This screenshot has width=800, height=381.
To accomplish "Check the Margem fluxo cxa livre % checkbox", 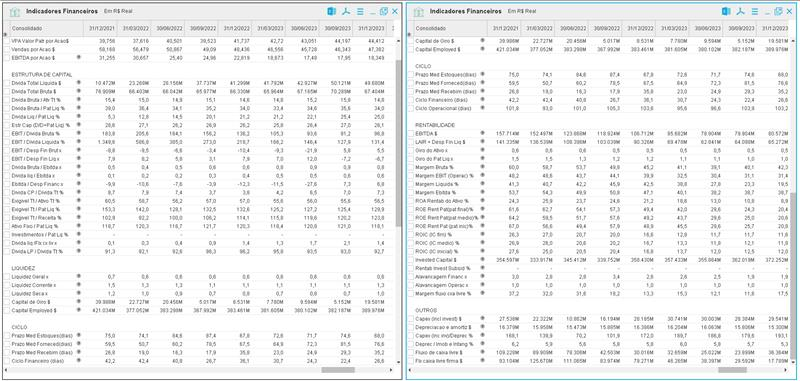I will 411,293.
